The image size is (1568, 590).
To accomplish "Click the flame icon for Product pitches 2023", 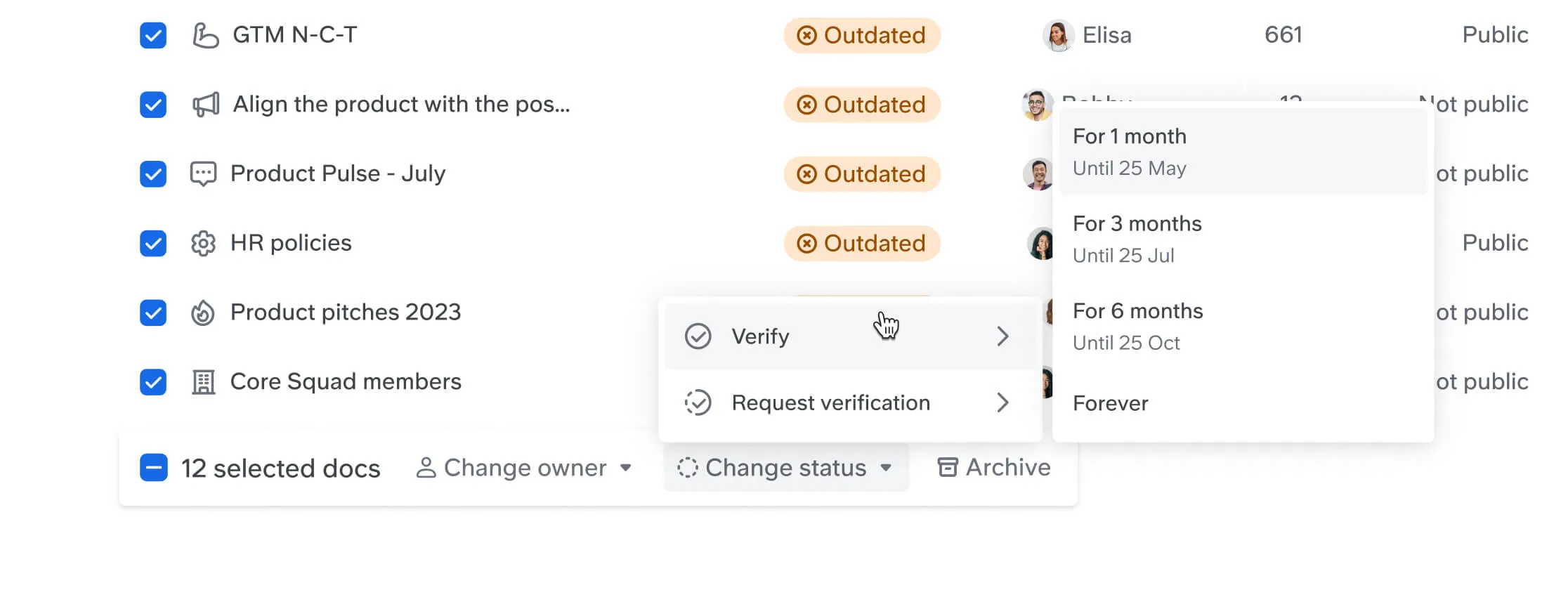I will click(203, 313).
